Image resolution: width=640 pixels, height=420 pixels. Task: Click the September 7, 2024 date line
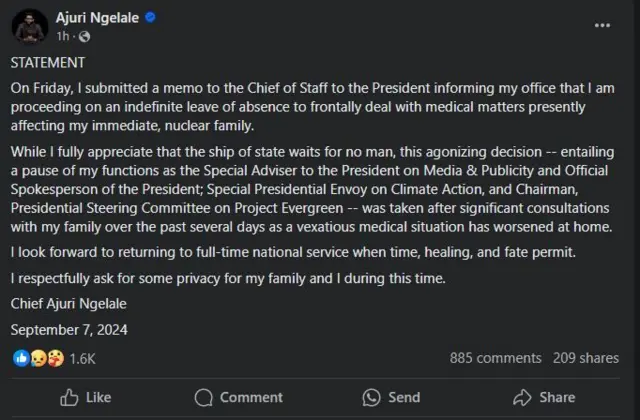tap(68, 328)
